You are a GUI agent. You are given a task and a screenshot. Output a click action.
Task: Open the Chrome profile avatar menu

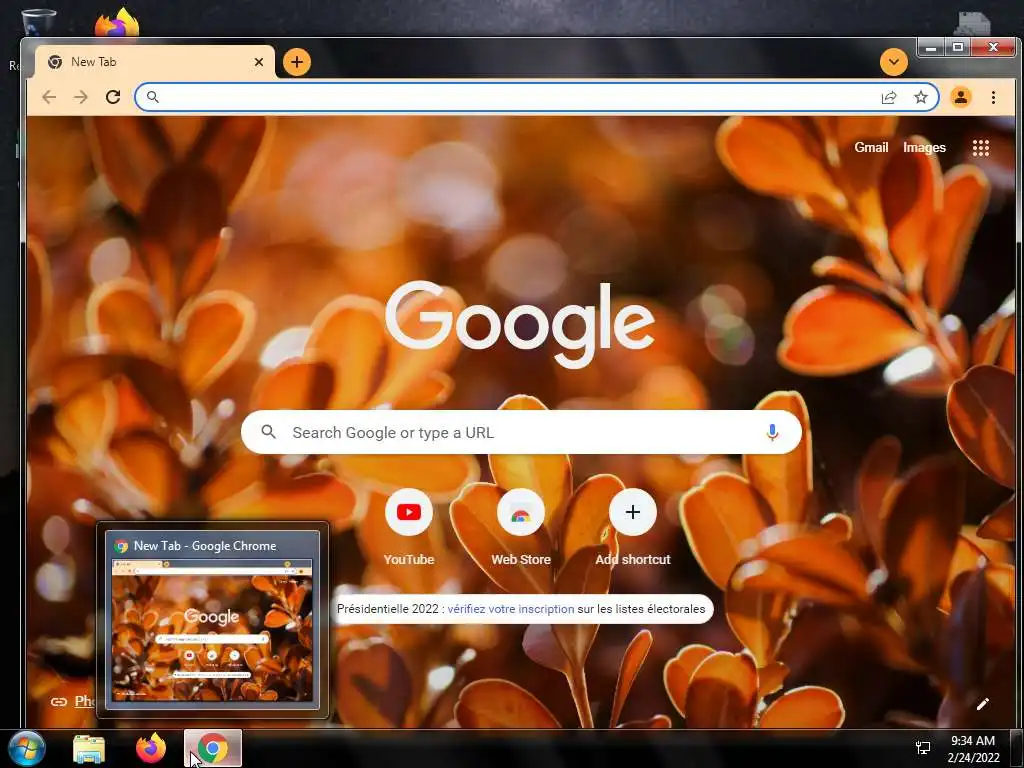[x=961, y=97]
